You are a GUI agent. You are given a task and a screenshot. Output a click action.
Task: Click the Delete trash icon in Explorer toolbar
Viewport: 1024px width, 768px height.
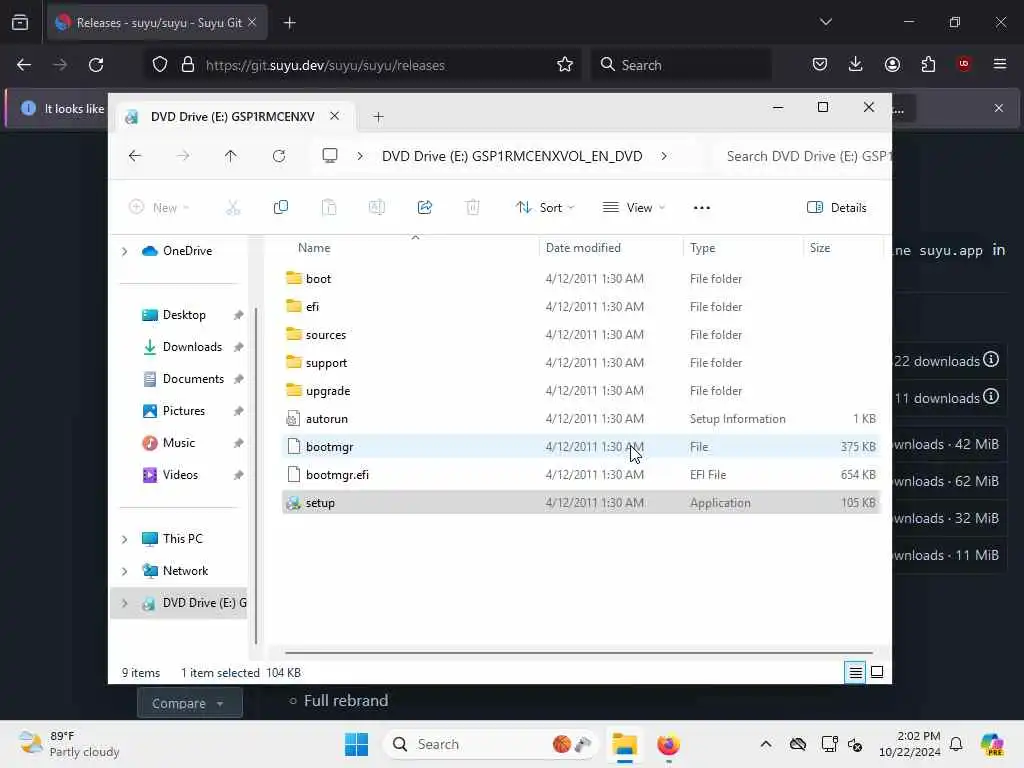coord(473,208)
